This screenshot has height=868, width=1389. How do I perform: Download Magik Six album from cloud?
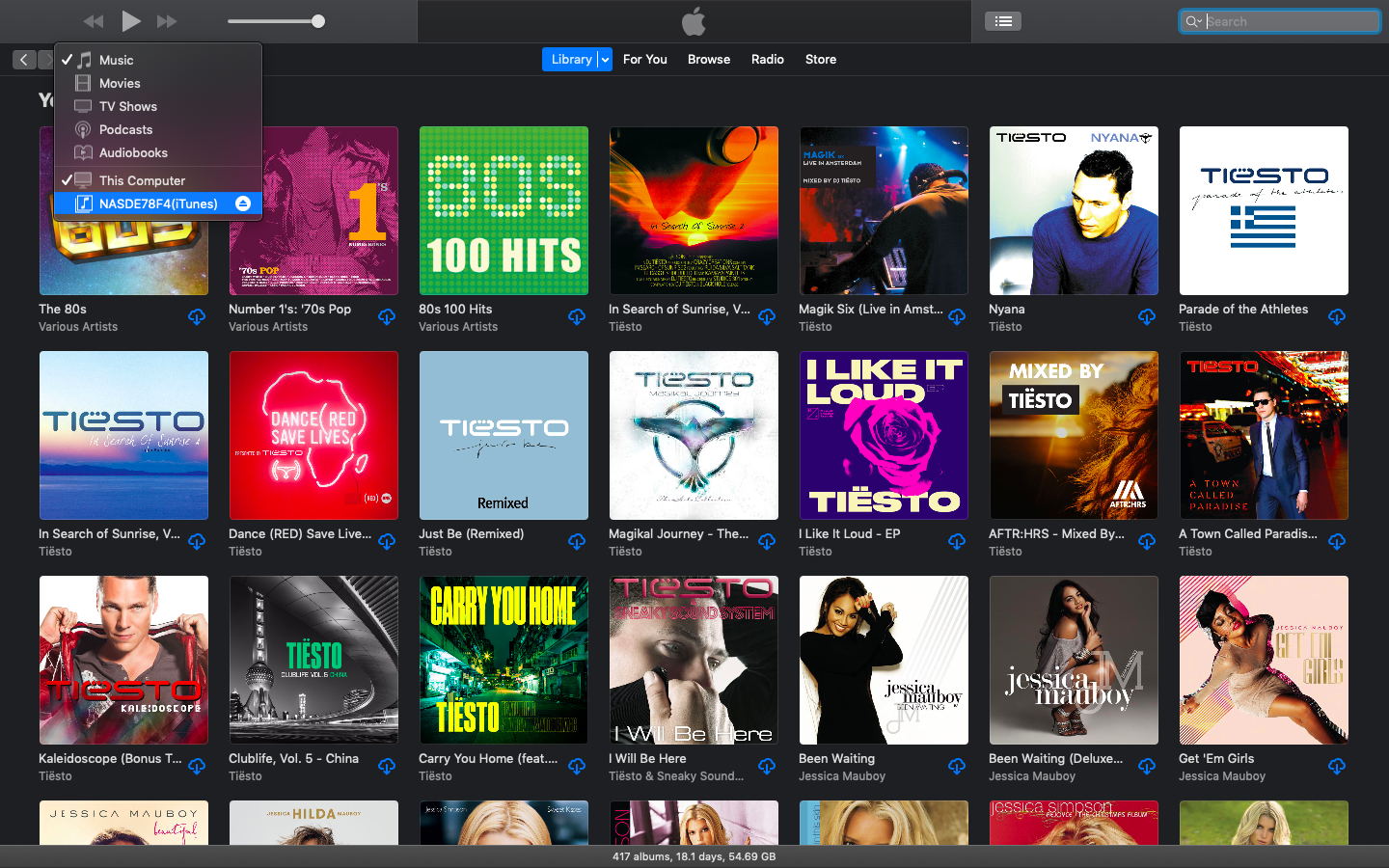[957, 316]
